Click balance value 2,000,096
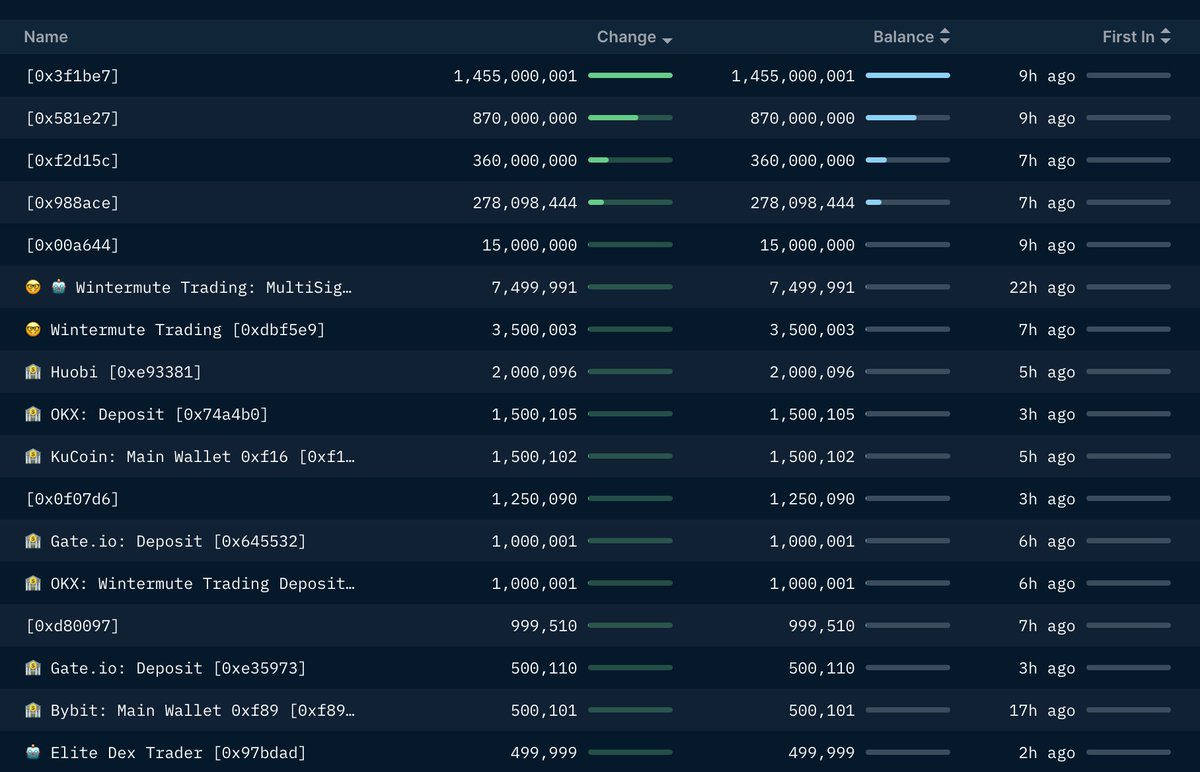The image size is (1200, 772). coord(812,372)
